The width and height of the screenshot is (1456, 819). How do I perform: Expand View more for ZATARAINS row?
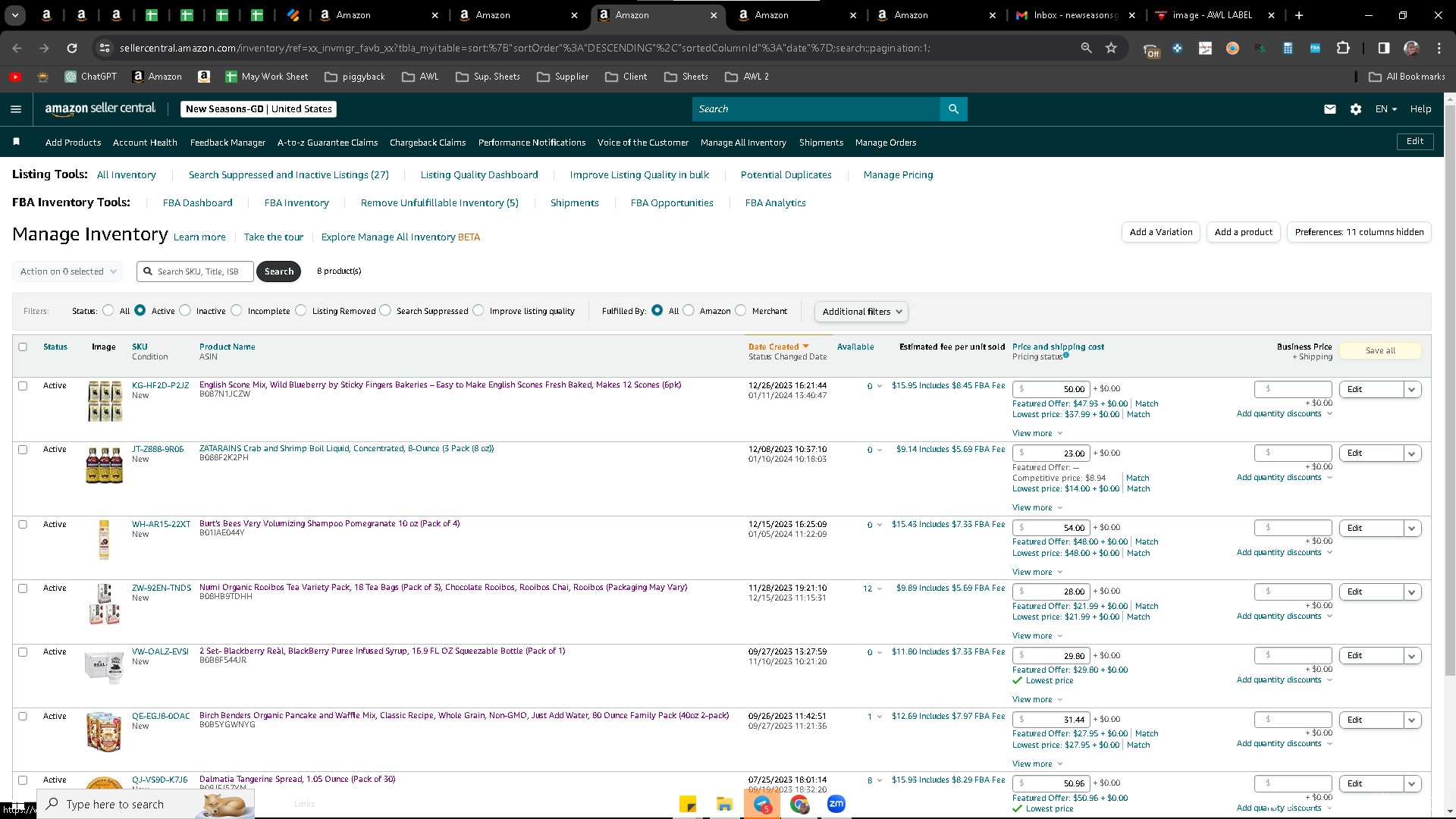(x=1037, y=507)
